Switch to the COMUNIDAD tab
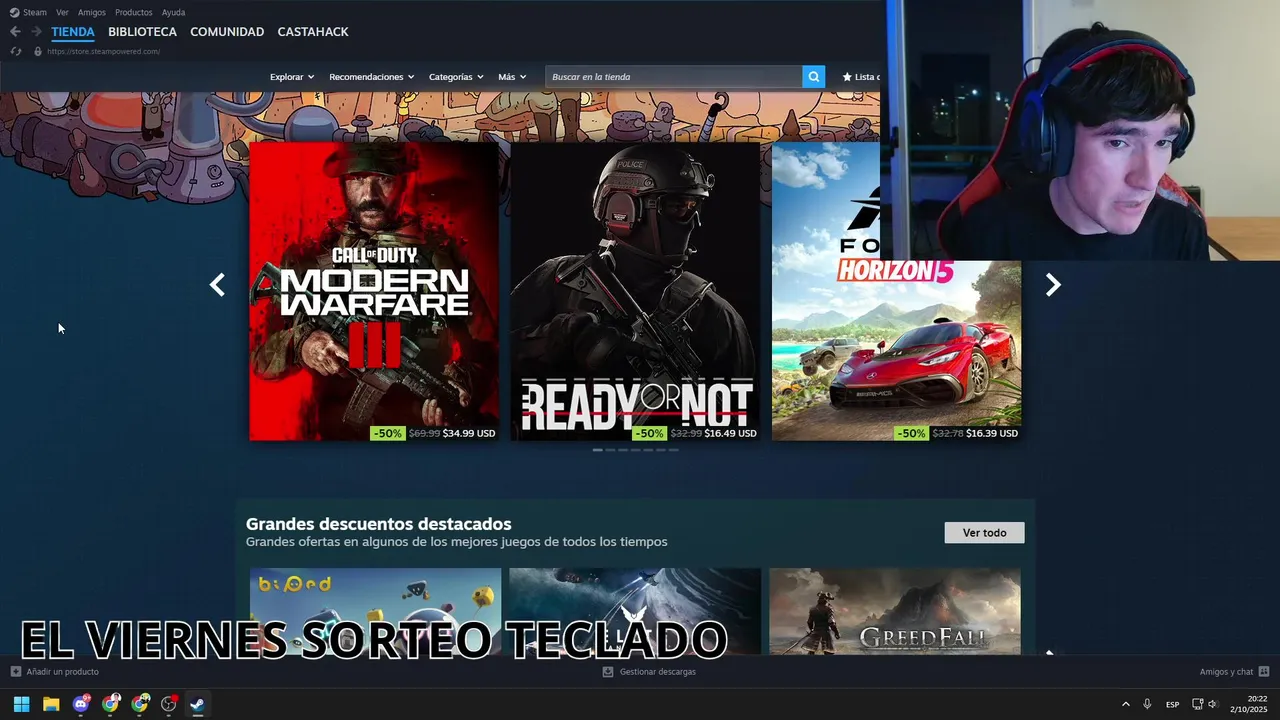 click(227, 32)
